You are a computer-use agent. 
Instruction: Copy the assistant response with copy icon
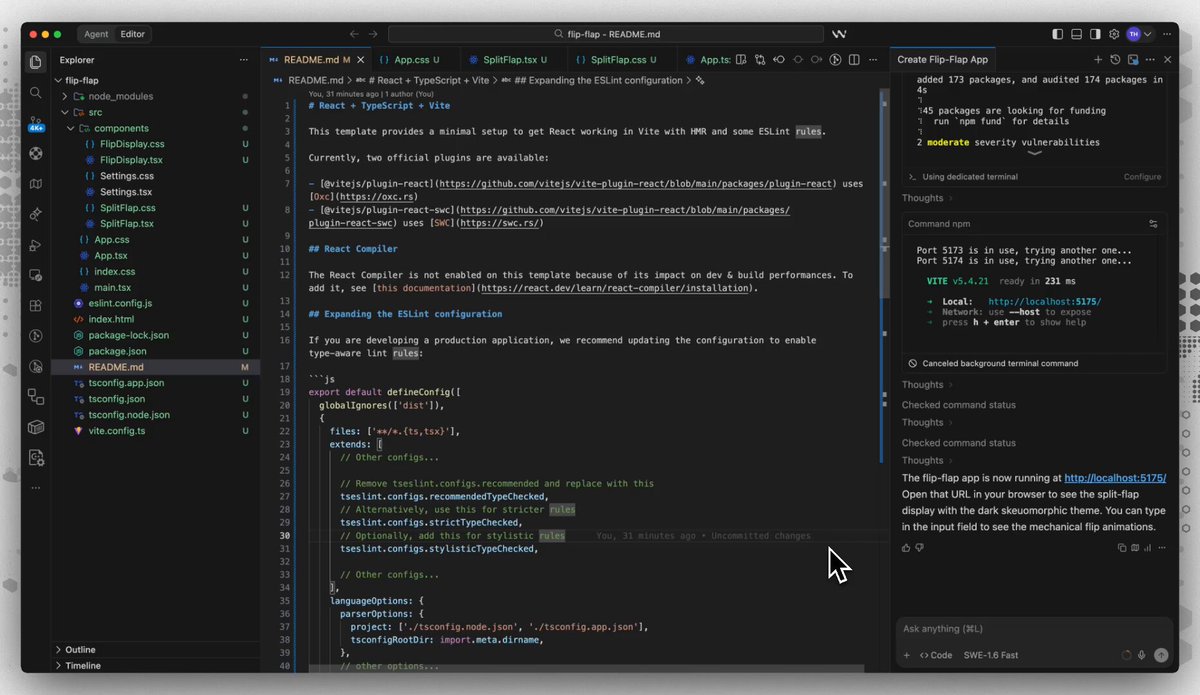coord(1122,548)
